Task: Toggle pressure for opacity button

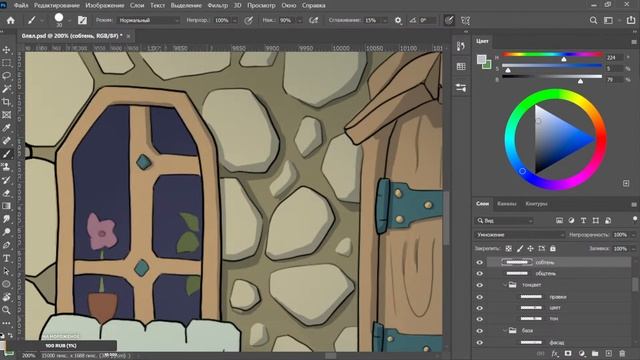Action: pos(249,20)
